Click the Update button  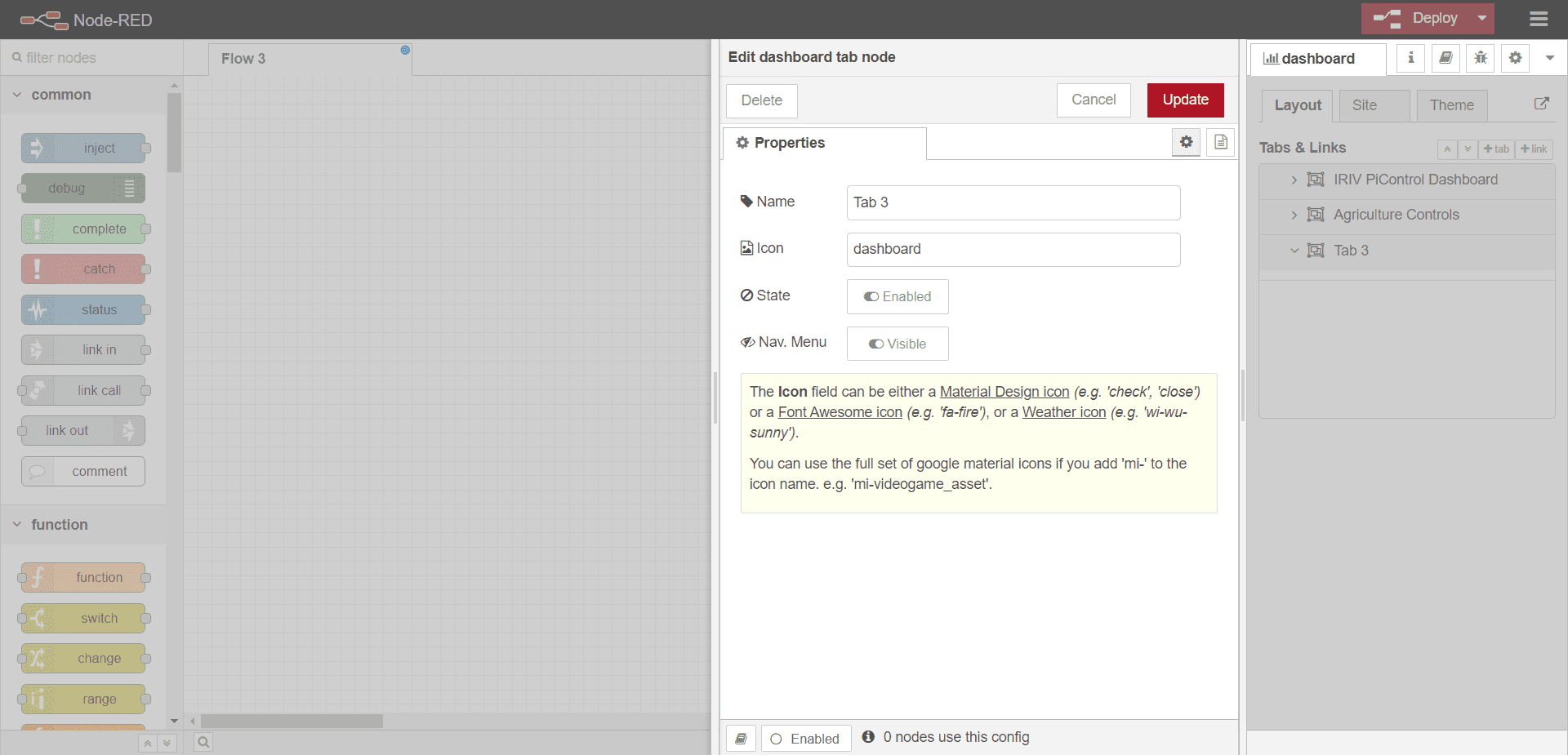[1185, 100]
